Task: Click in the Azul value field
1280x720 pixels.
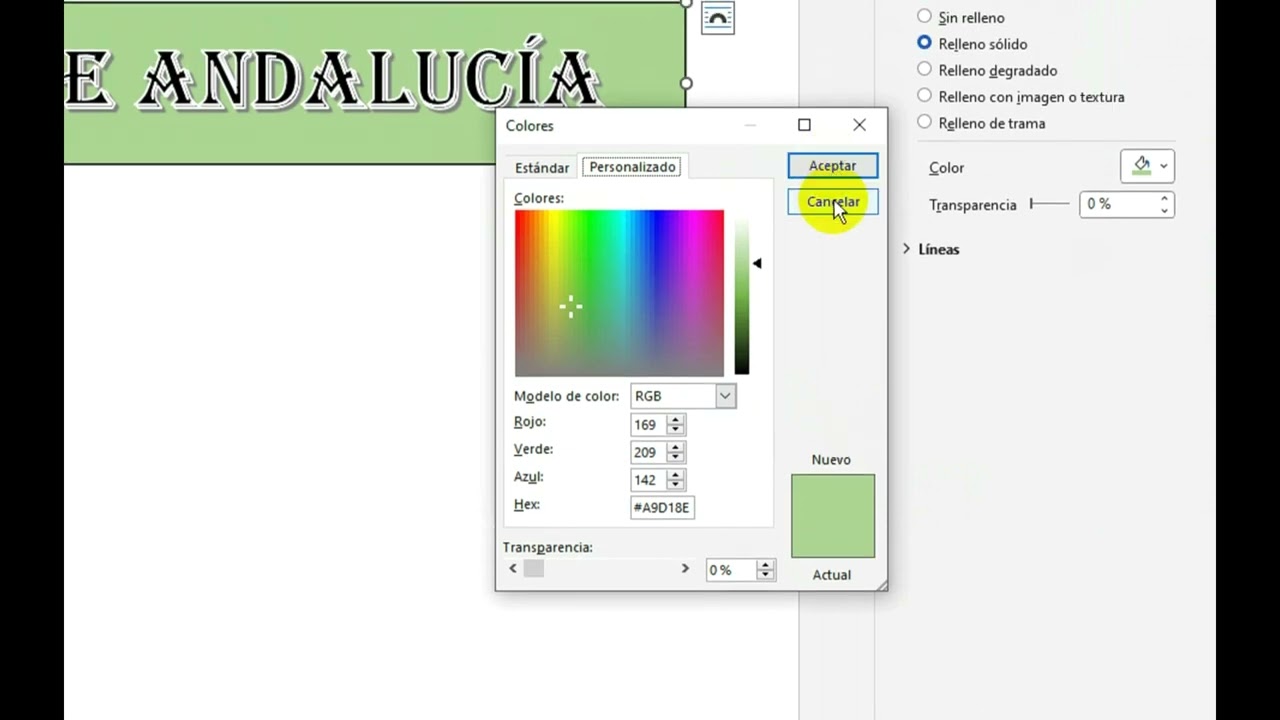Action: click(648, 480)
